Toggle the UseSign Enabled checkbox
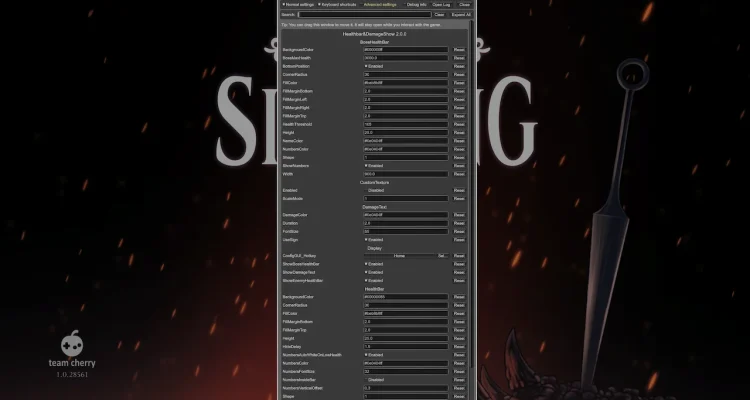The image size is (750, 400). click(374, 240)
